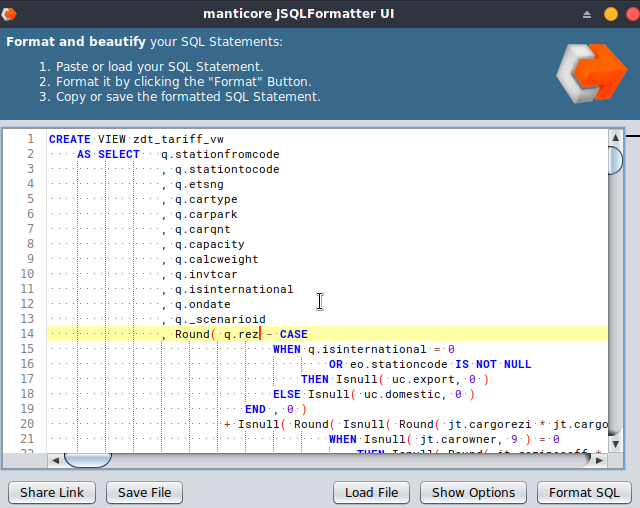Click the horizontal scrollbar right arrow

click(x=599, y=460)
